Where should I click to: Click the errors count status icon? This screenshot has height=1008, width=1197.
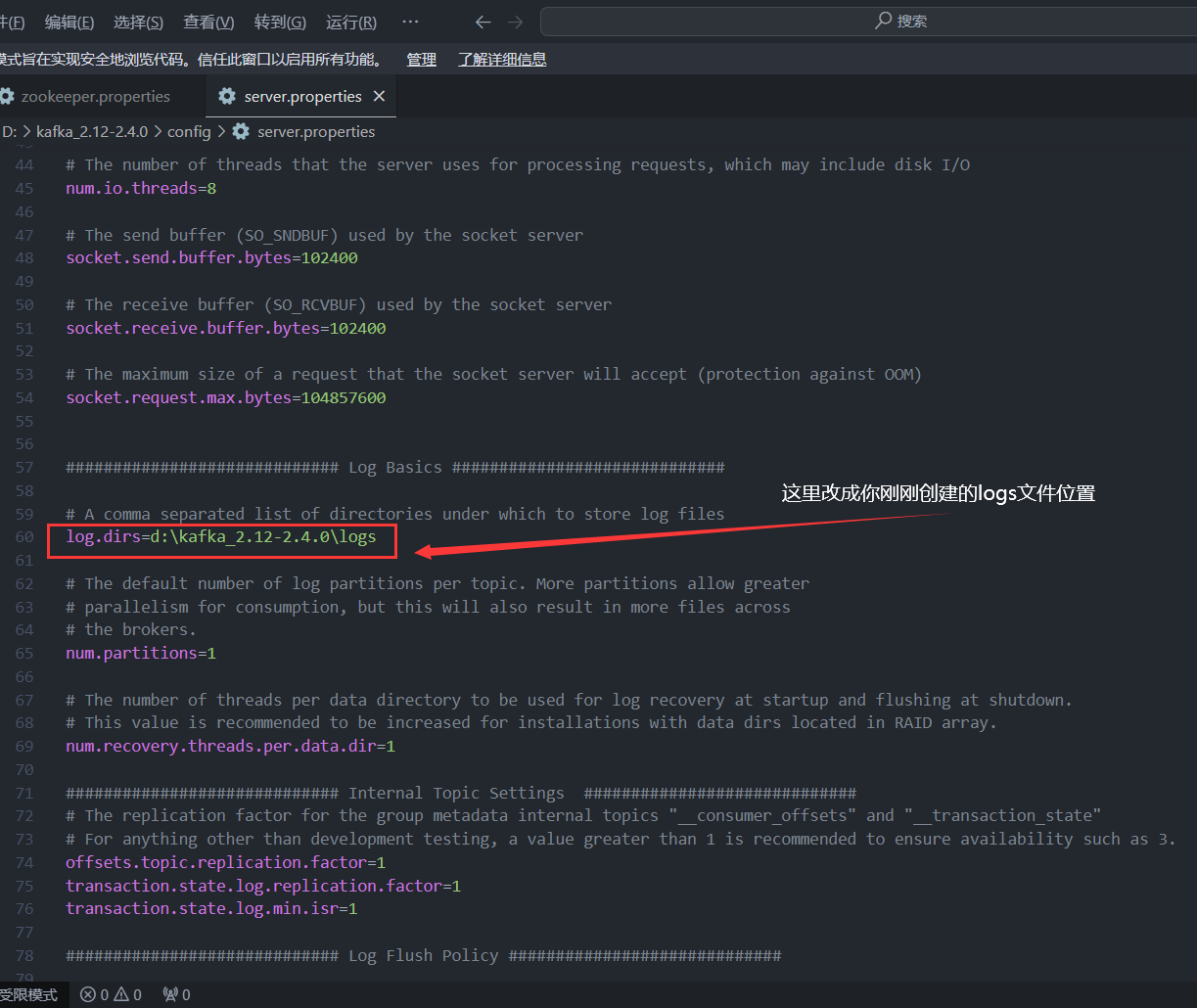point(95,994)
